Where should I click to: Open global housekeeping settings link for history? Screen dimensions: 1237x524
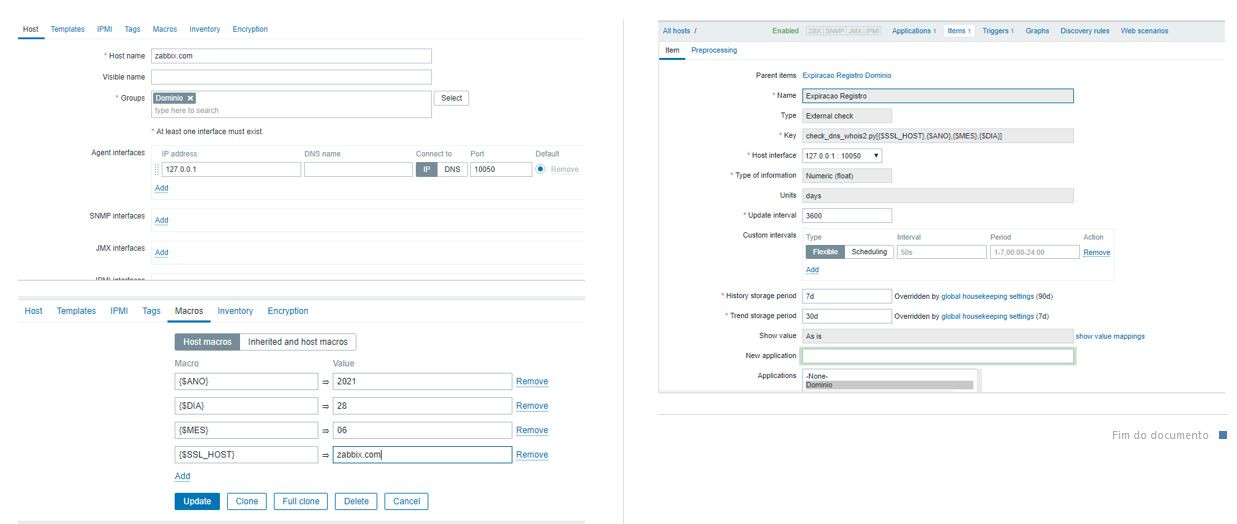coord(988,296)
